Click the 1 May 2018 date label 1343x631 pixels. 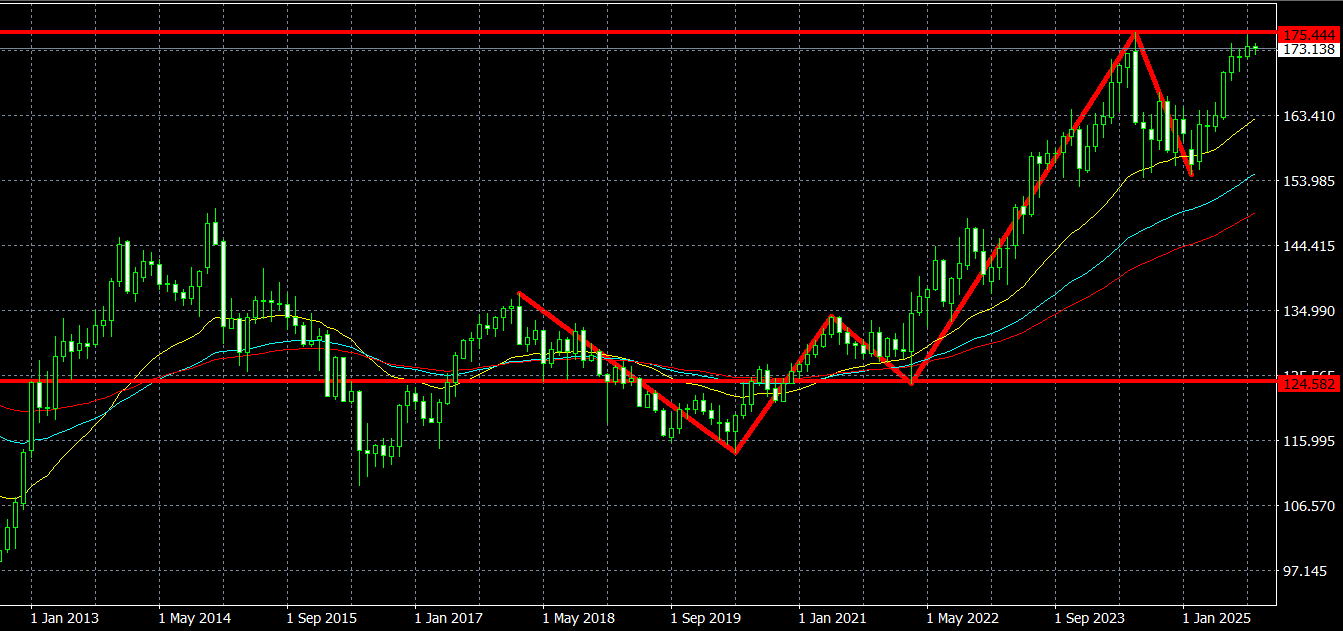[x=578, y=618]
